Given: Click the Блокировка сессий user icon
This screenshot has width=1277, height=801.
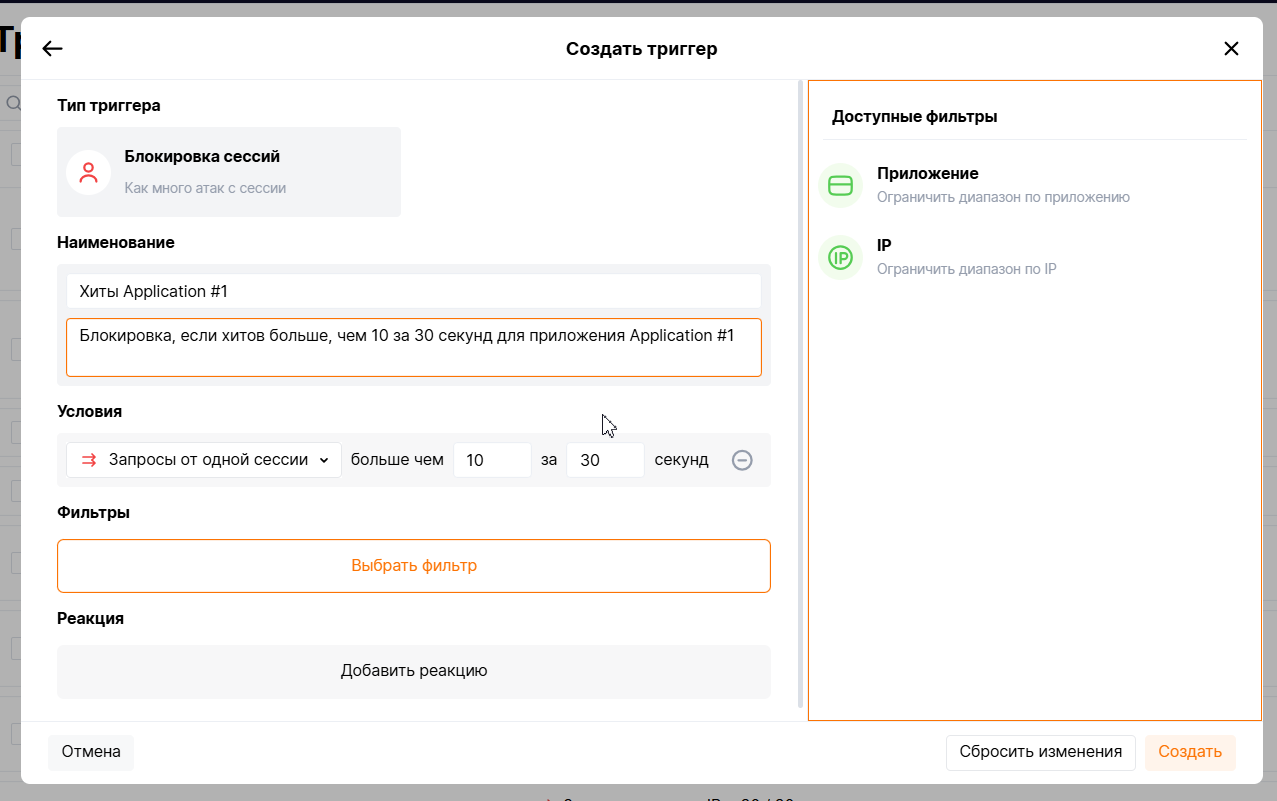Looking at the screenshot, I should pyautogui.click(x=88, y=172).
